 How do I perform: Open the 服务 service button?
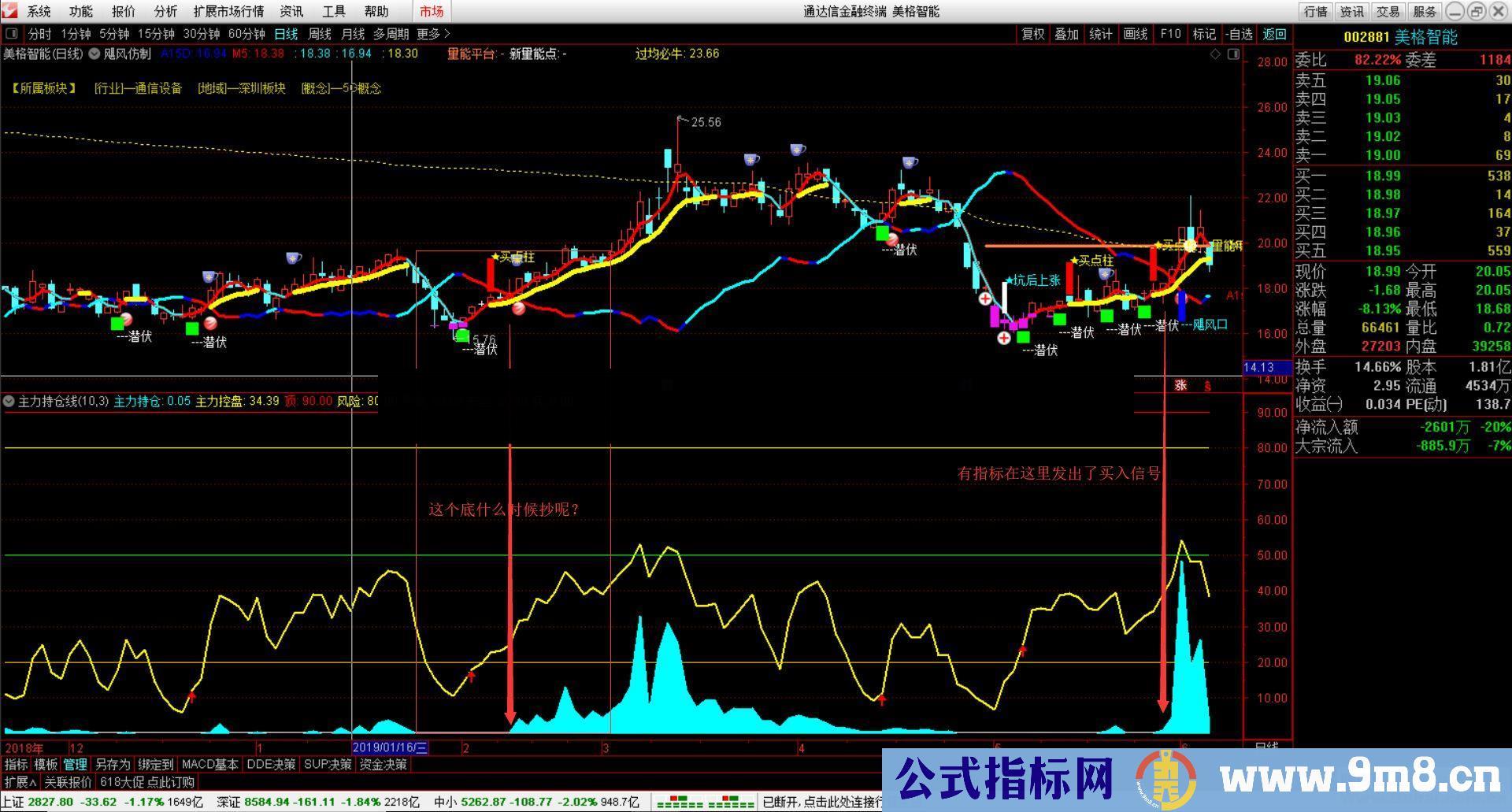[x=1425, y=11]
